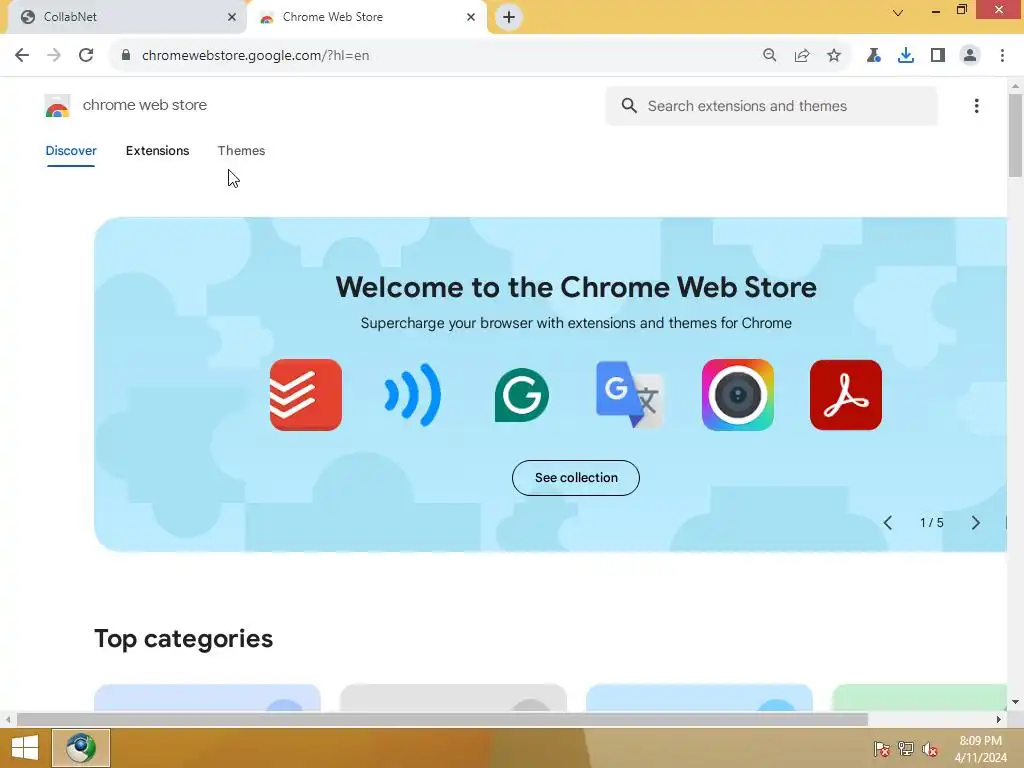This screenshot has width=1024, height=768.
Task: Click the See collection button
Action: [x=575, y=478]
